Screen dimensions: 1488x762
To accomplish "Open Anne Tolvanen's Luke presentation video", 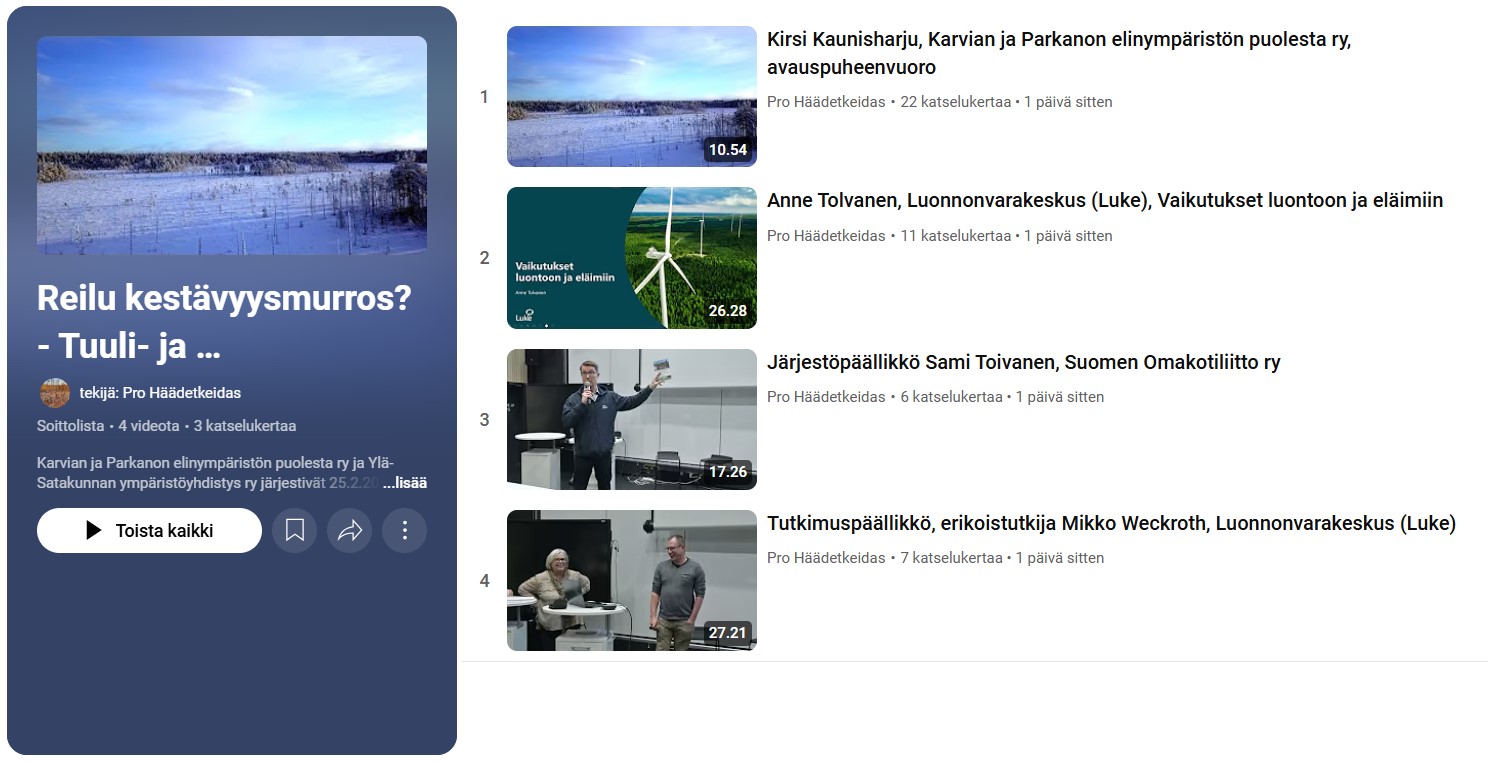I will click(1104, 200).
